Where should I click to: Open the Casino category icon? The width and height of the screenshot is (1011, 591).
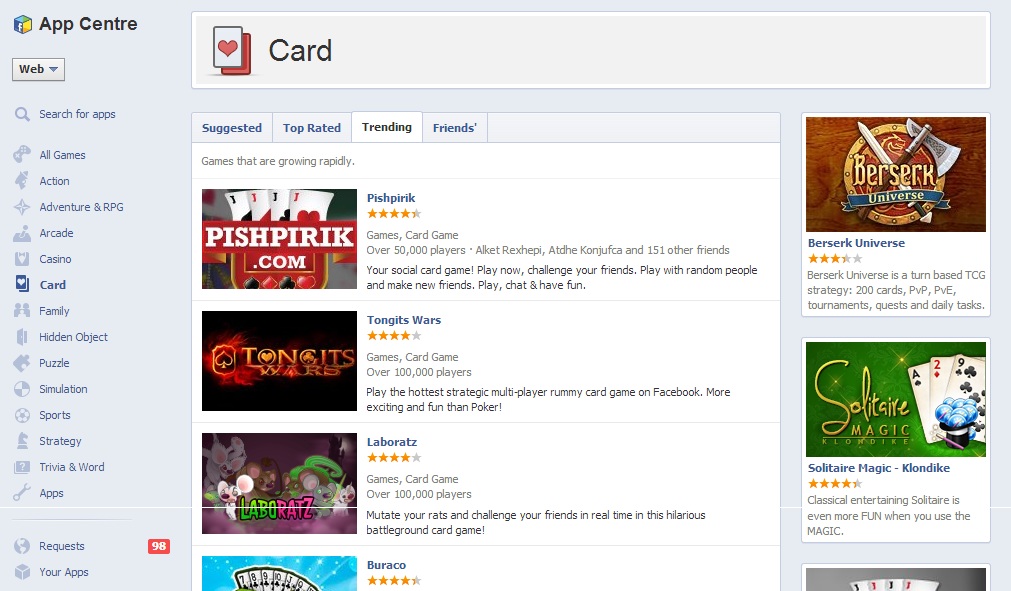(x=22, y=259)
